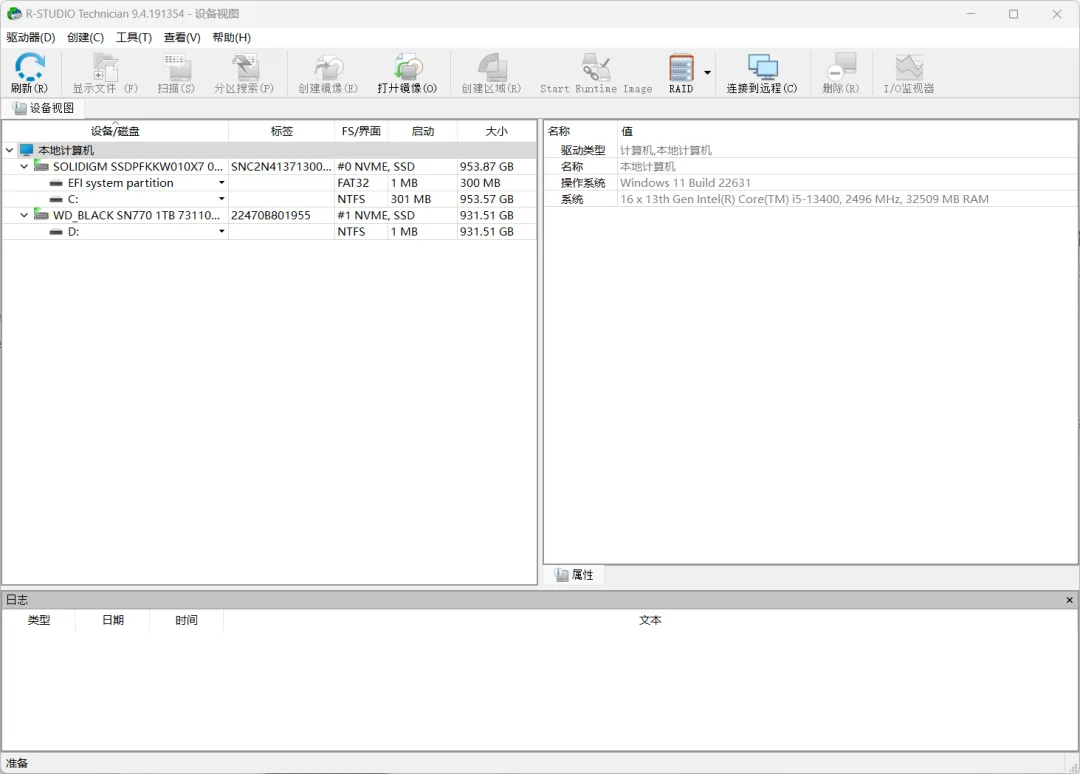Click the 连接到远程 (Connect Remote) icon

click(764, 72)
